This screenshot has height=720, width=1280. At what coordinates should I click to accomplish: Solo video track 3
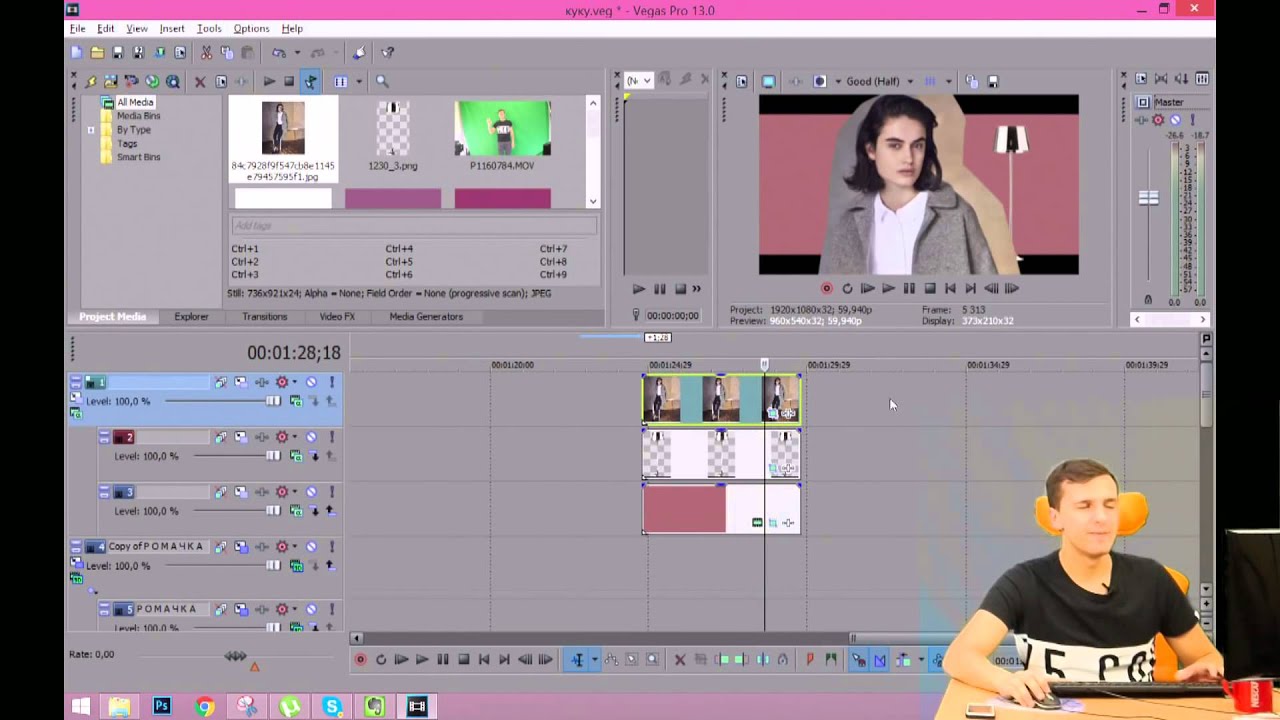tap(330, 492)
